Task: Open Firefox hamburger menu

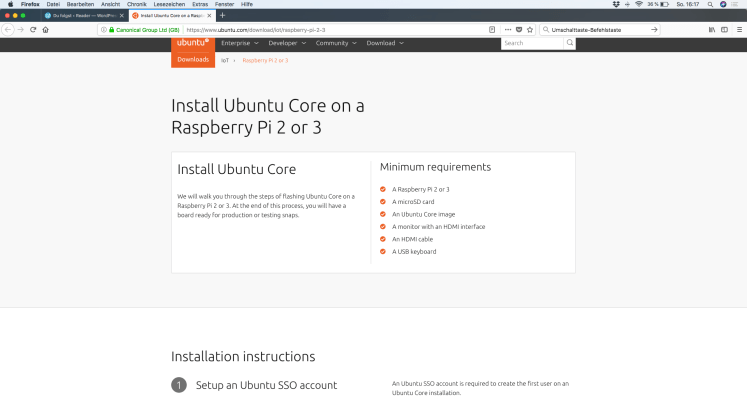Action: tap(739, 30)
